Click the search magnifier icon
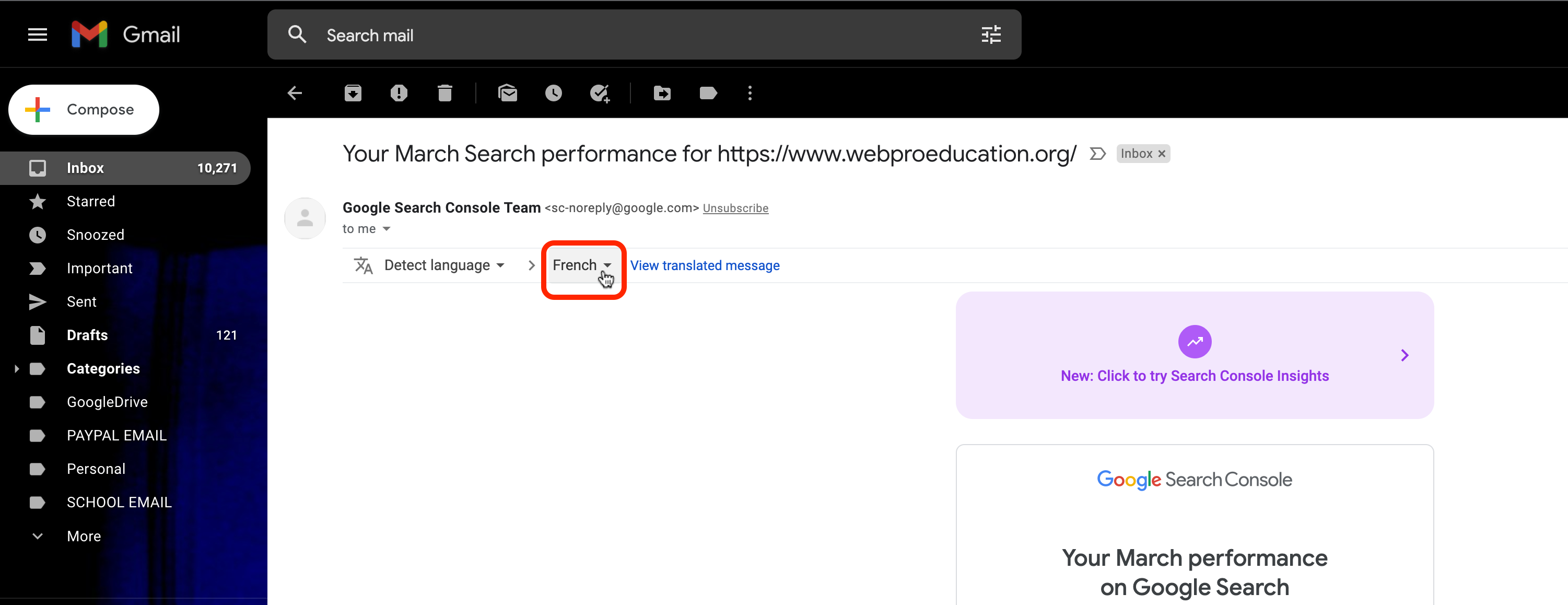This screenshot has width=1568, height=605. pos(297,34)
